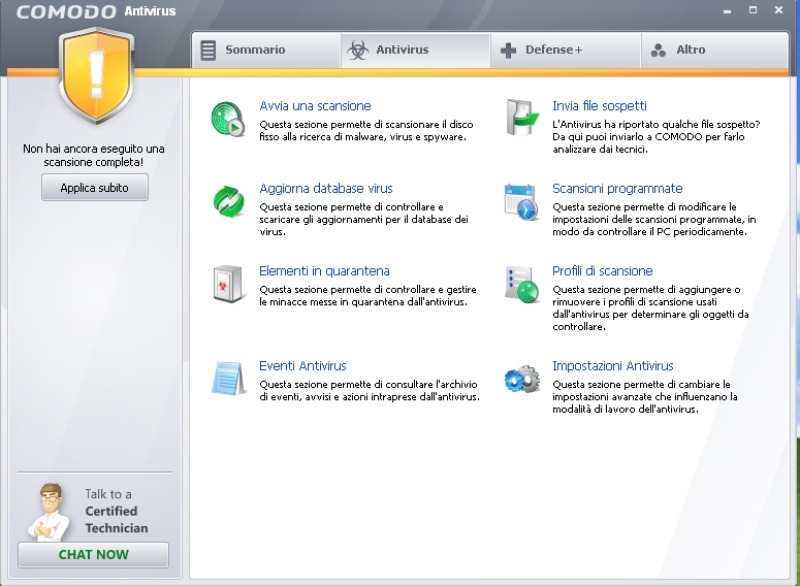This screenshot has width=800, height=586.
Task: Click the quarantine safe box icon
Action: [228, 284]
